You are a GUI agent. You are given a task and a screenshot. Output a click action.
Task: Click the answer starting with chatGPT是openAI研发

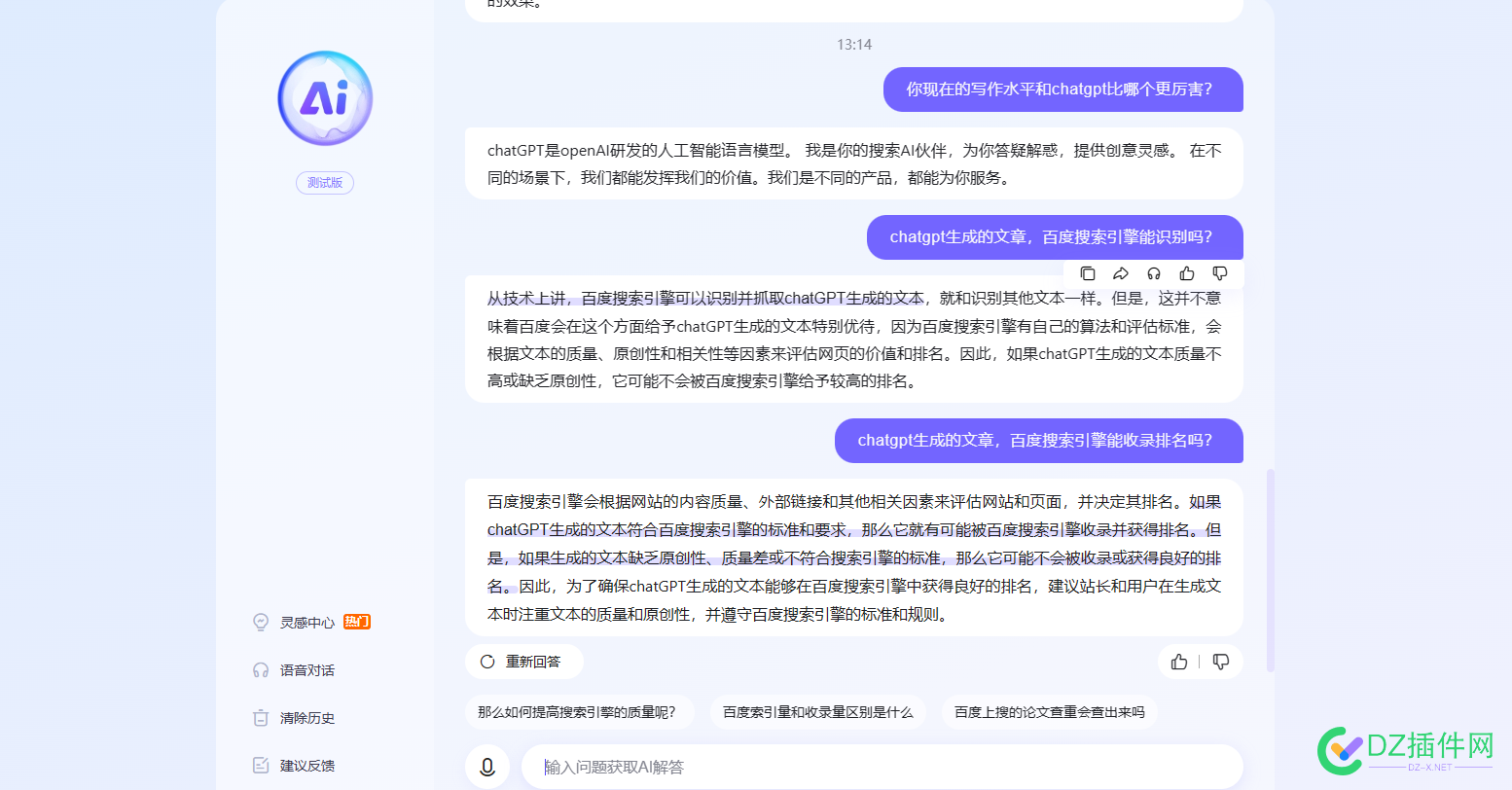pyautogui.click(x=854, y=163)
